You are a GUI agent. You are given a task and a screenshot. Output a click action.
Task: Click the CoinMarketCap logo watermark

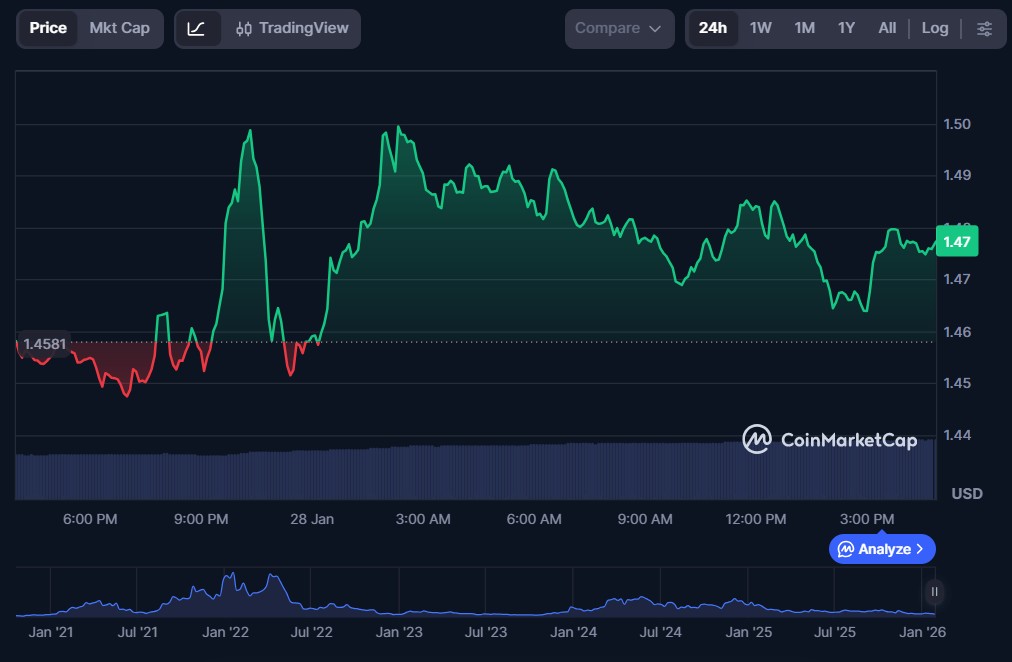coord(829,439)
